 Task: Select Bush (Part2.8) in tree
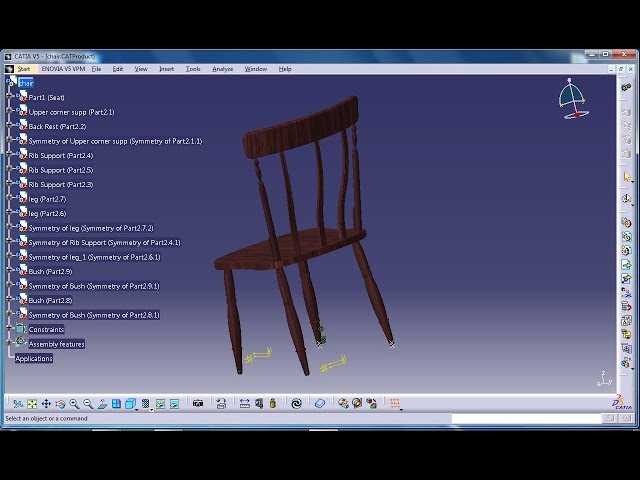(x=51, y=300)
